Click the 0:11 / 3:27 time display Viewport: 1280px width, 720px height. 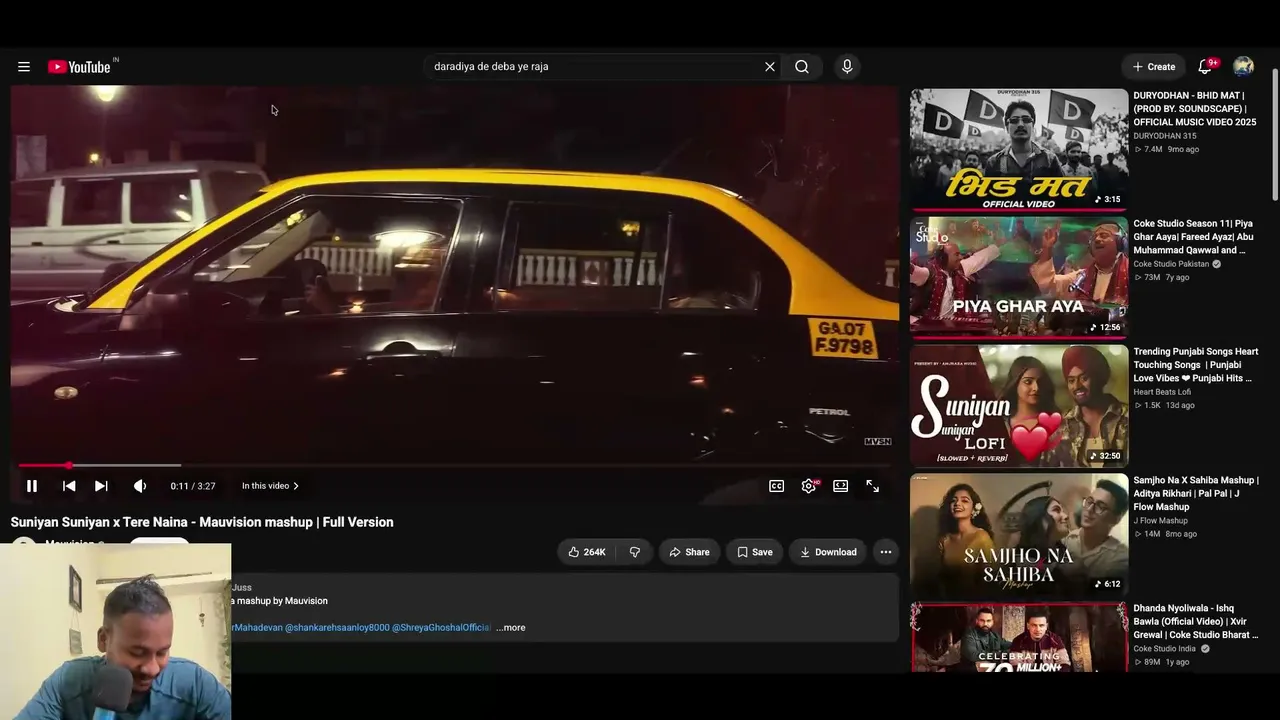coord(193,486)
